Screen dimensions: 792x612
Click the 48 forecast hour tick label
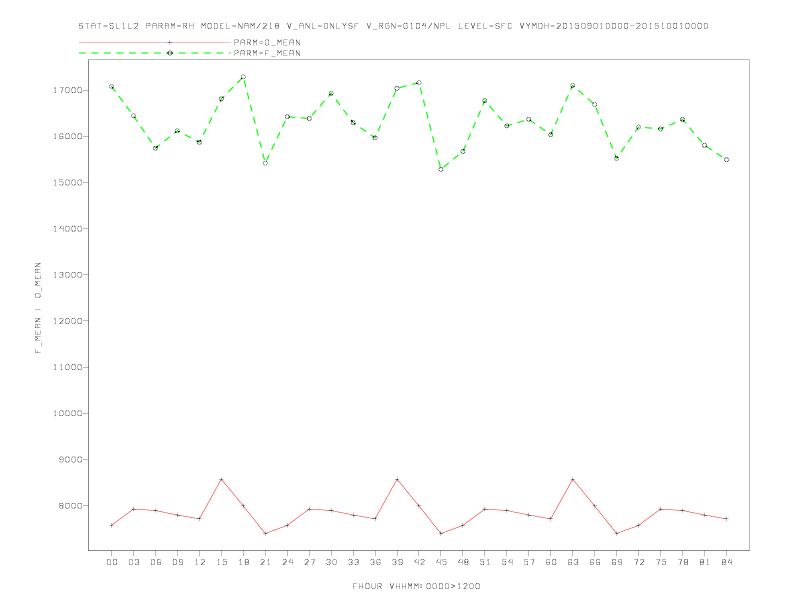[463, 562]
